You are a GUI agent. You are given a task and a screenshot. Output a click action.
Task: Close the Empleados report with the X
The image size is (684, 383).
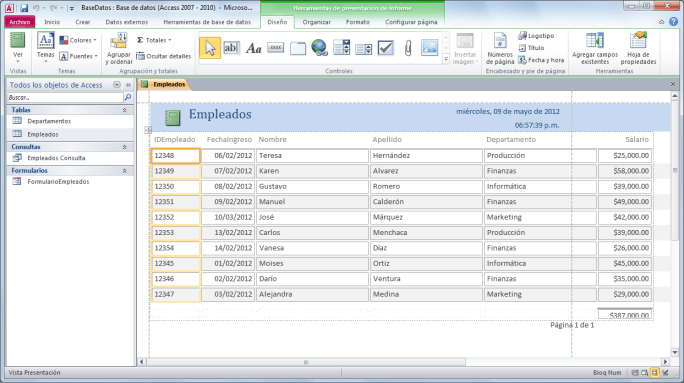point(673,84)
